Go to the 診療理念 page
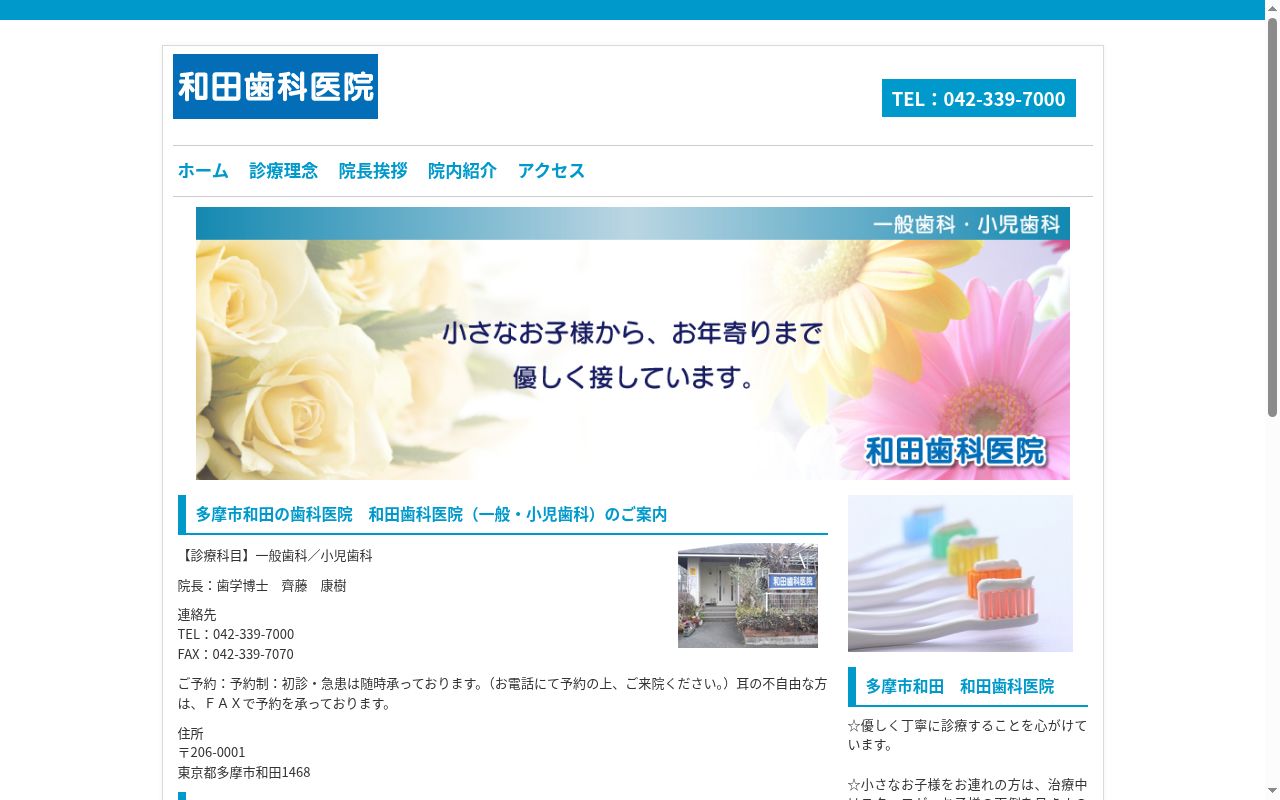The image size is (1280, 800). [284, 171]
